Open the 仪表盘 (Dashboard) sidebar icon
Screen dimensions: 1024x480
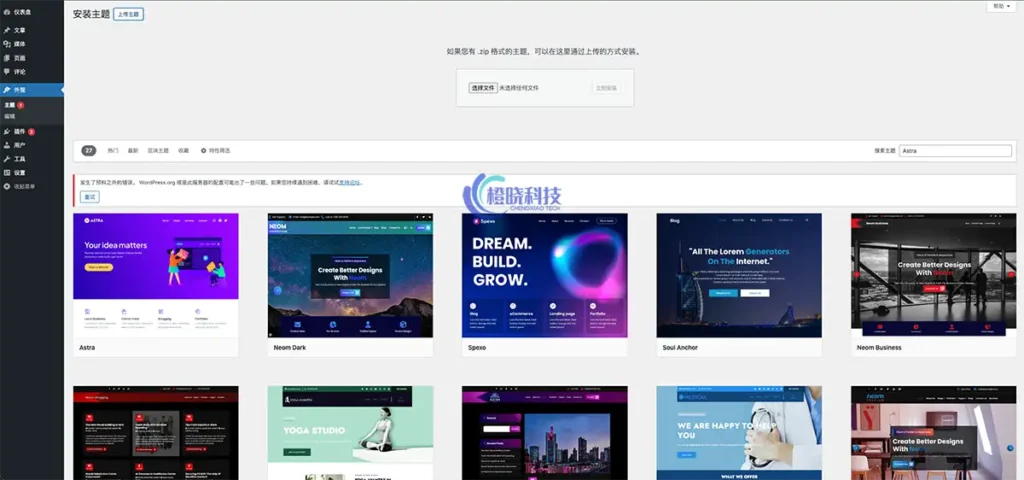[7, 13]
